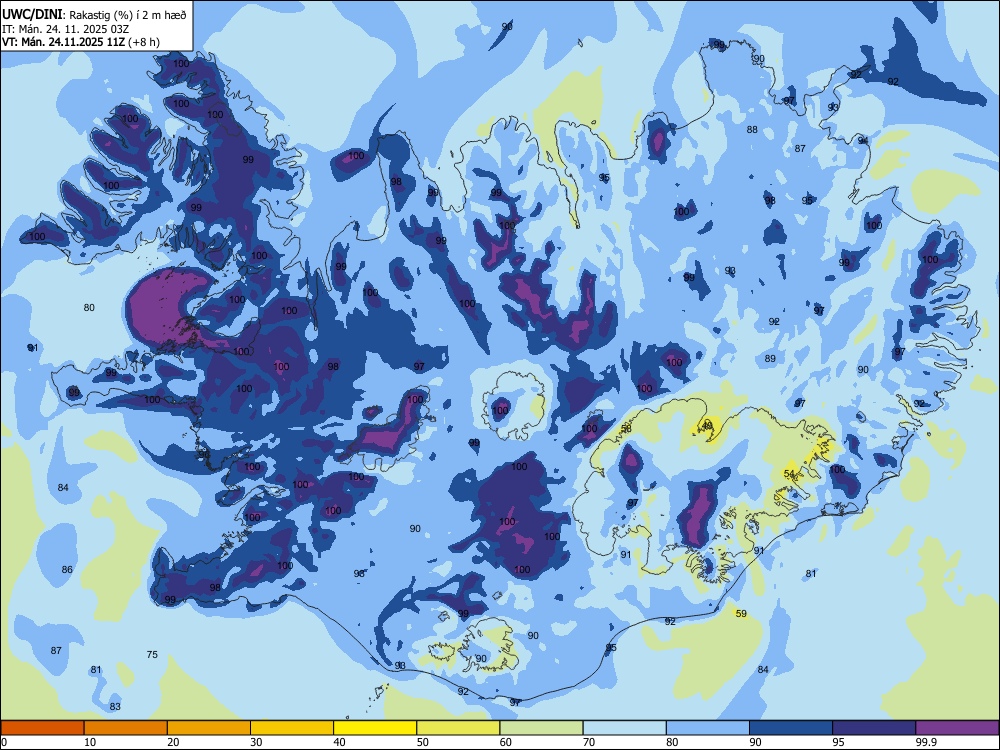Image resolution: width=1000 pixels, height=750 pixels.
Task: Click the light orange 20–30 legend swatch
Action: click(209, 728)
